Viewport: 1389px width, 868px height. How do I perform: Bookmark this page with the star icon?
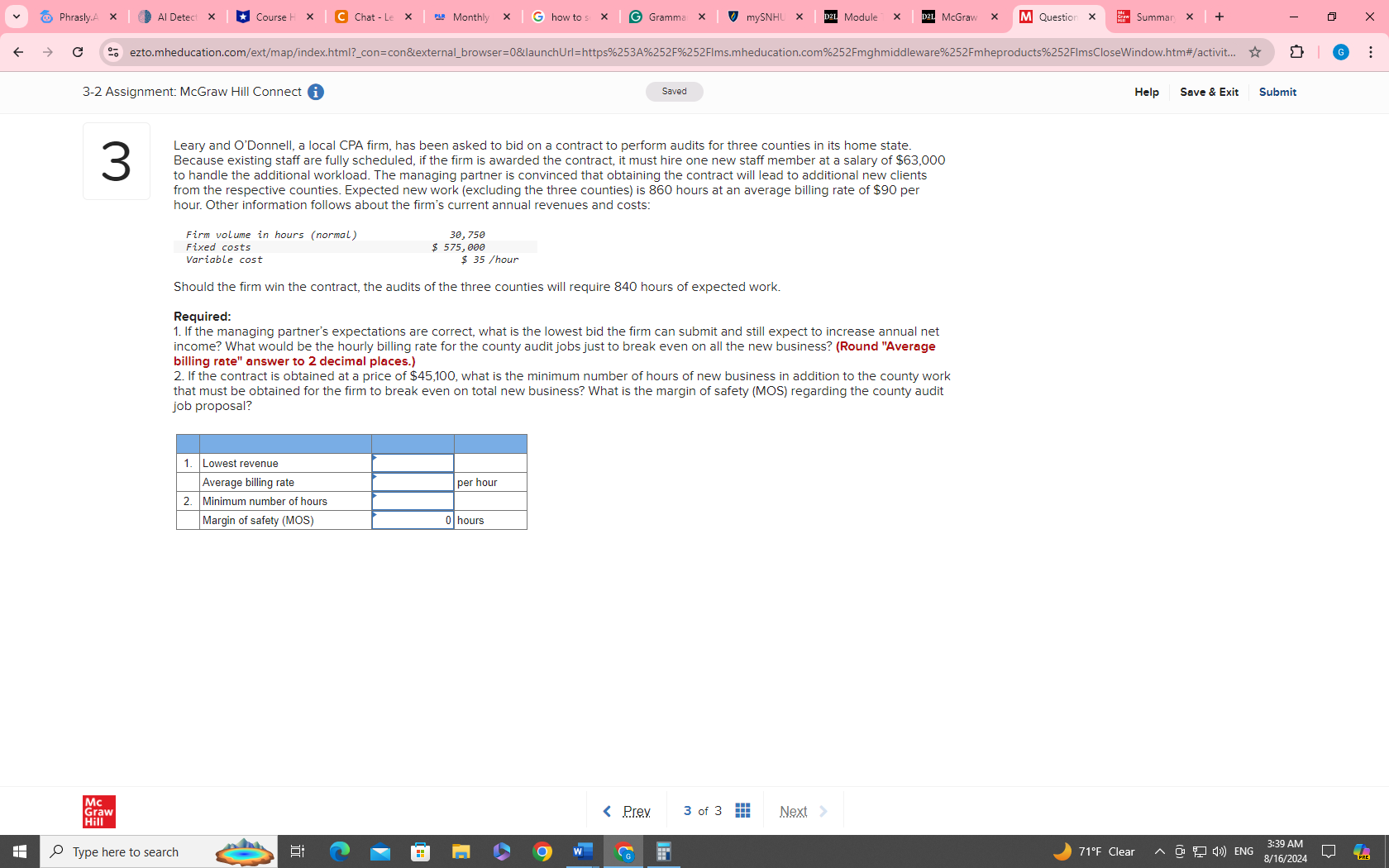[1255, 52]
